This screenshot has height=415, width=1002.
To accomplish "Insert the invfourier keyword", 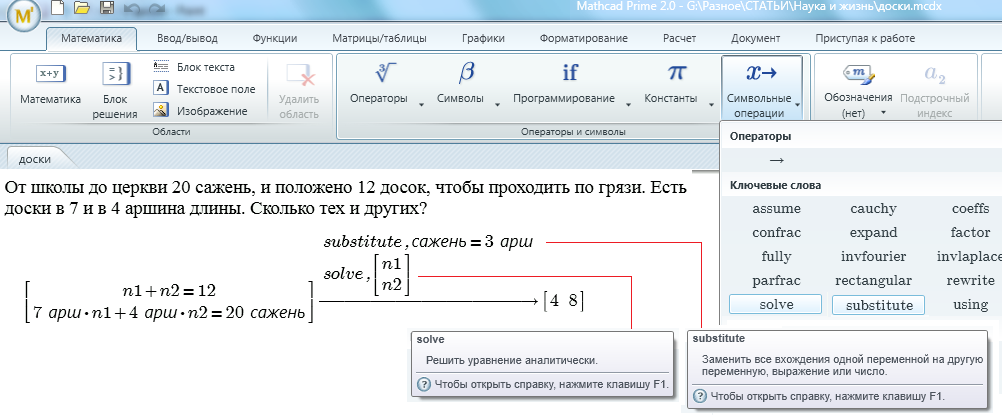I will [x=873, y=256].
